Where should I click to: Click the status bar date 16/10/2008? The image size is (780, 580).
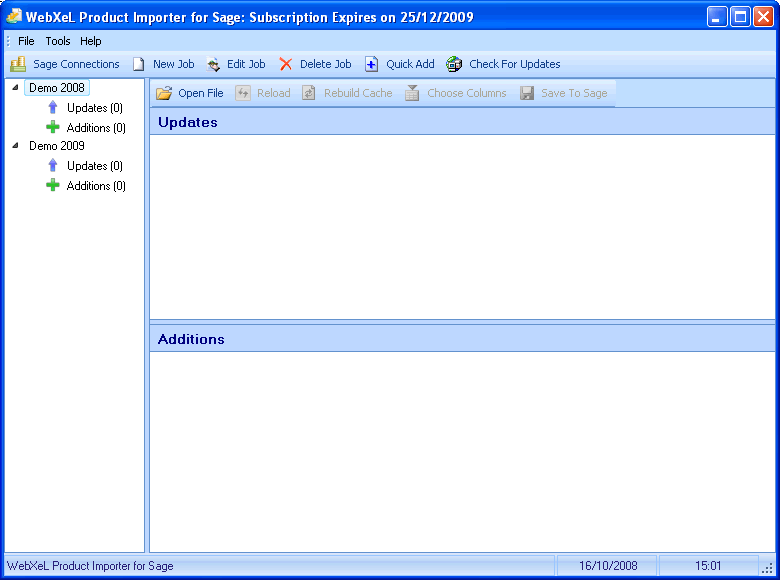coord(608,566)
